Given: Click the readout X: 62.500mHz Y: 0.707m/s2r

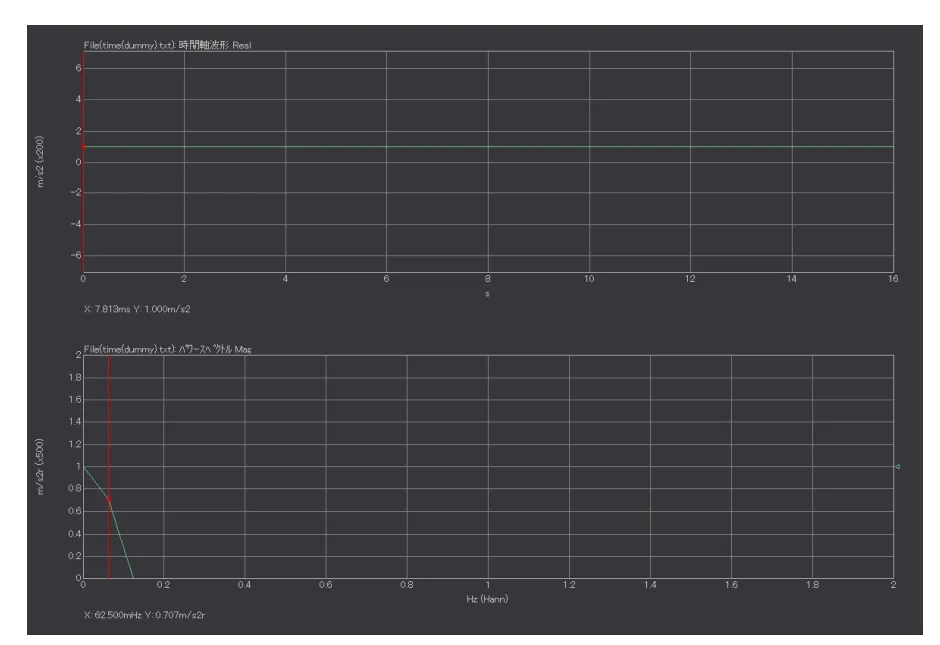Looking at the screenshot, I should pyautogui.click(x=144, y=615).
